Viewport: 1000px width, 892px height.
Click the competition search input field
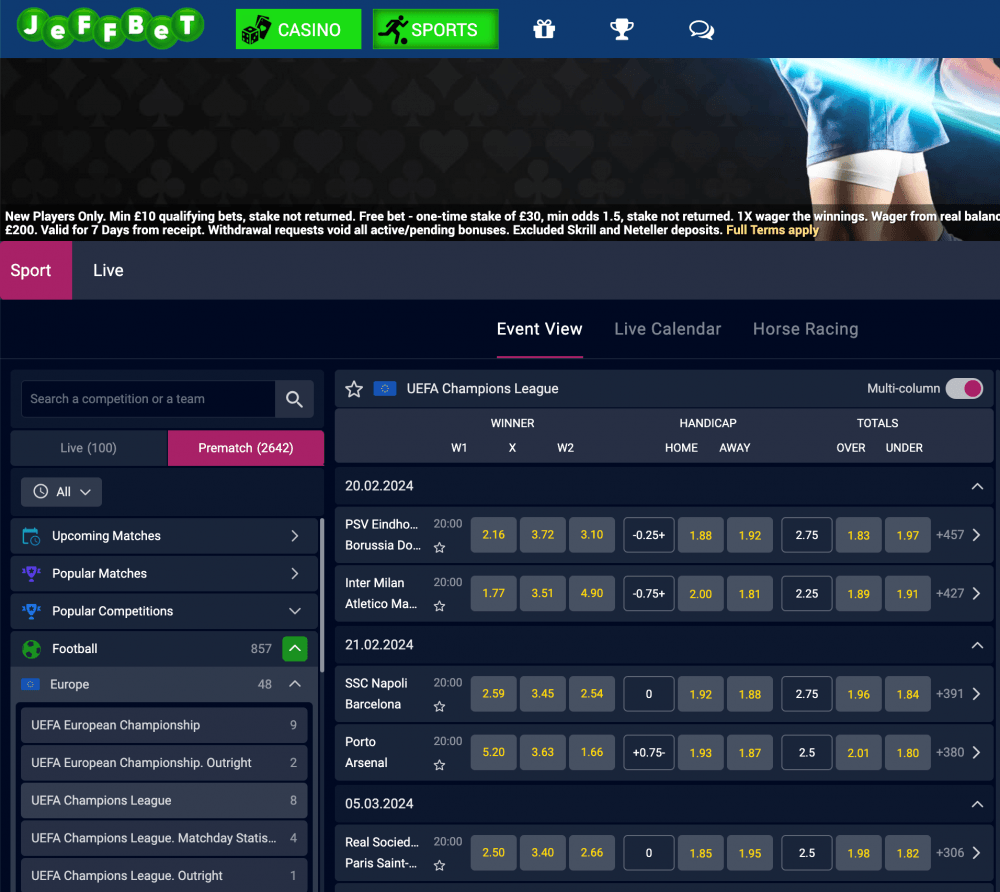pos(148,399)
